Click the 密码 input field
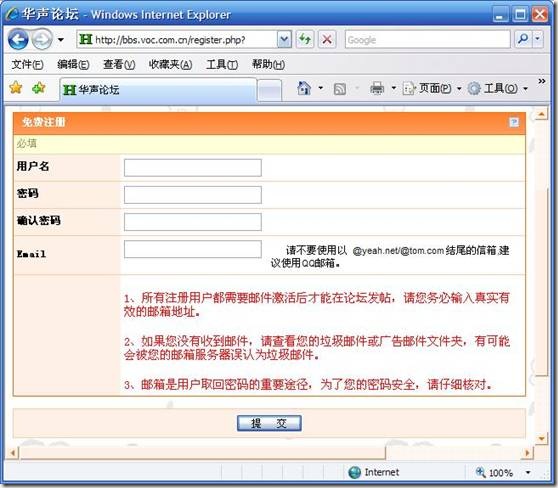The height and width of the screenshot is (488, 558). (x=193, y=195)
